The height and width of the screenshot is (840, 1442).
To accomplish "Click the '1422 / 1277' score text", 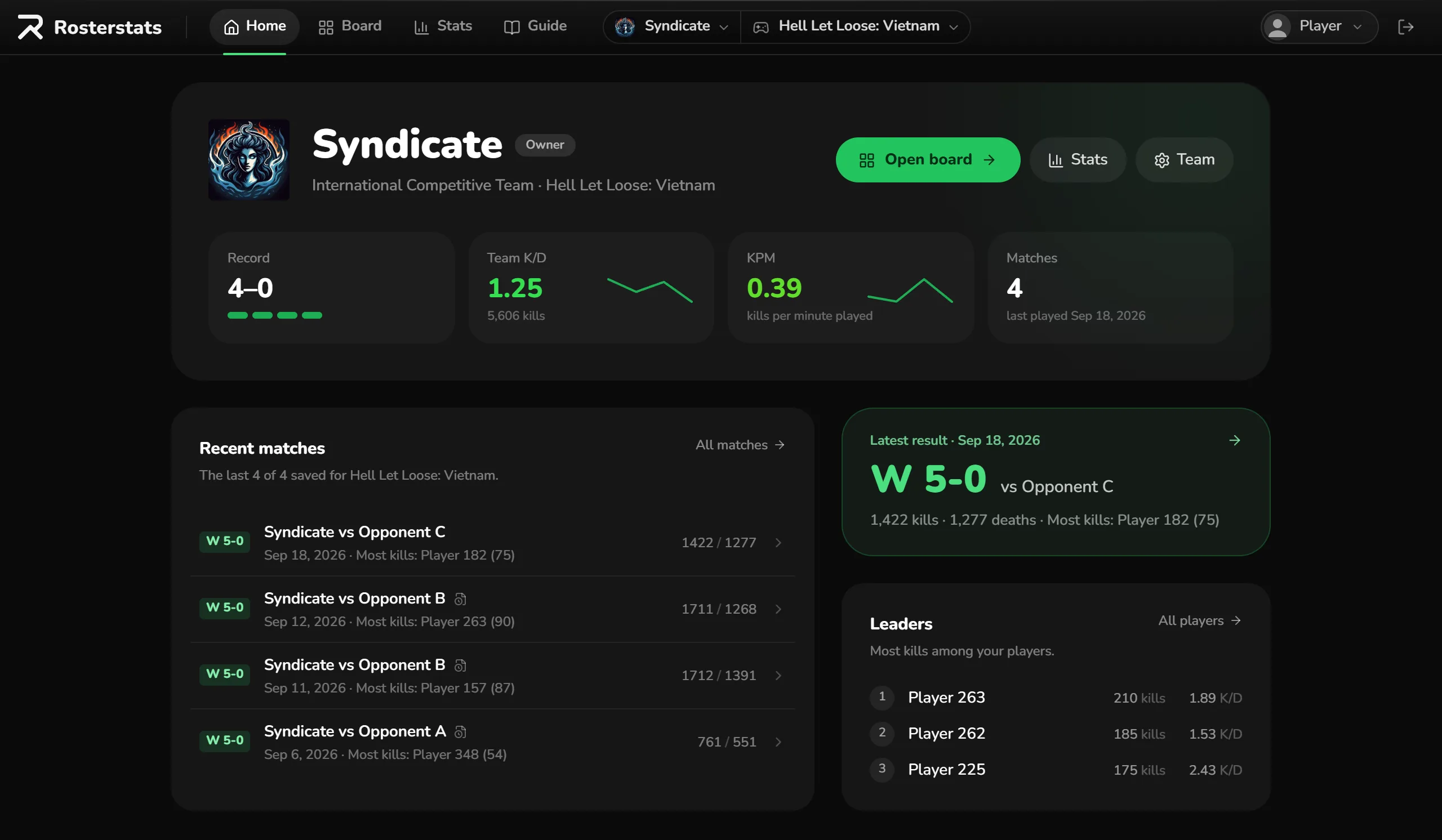I will pyautogui.click(x=719, y=542).
